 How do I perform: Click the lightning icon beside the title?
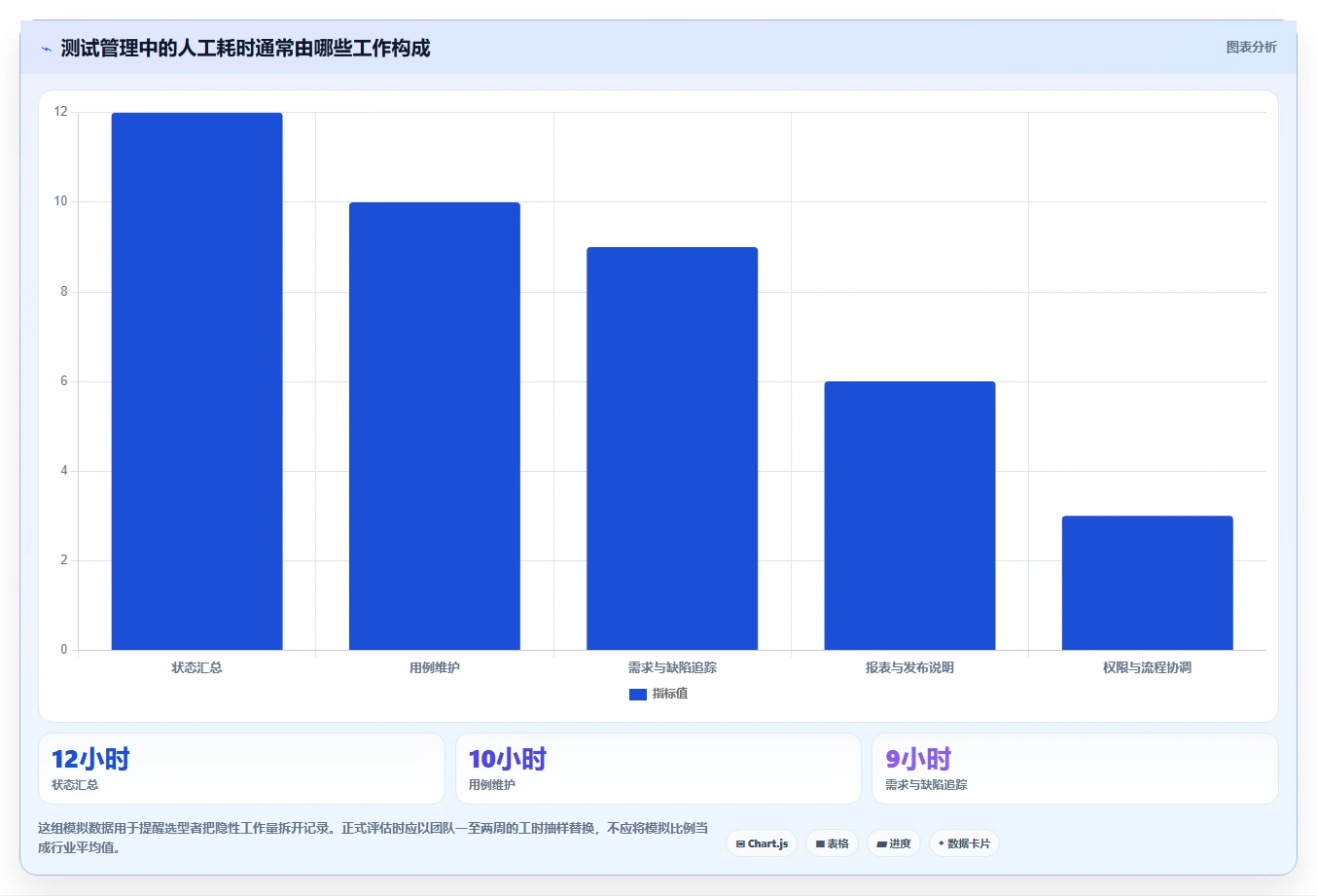pos(46,49)
